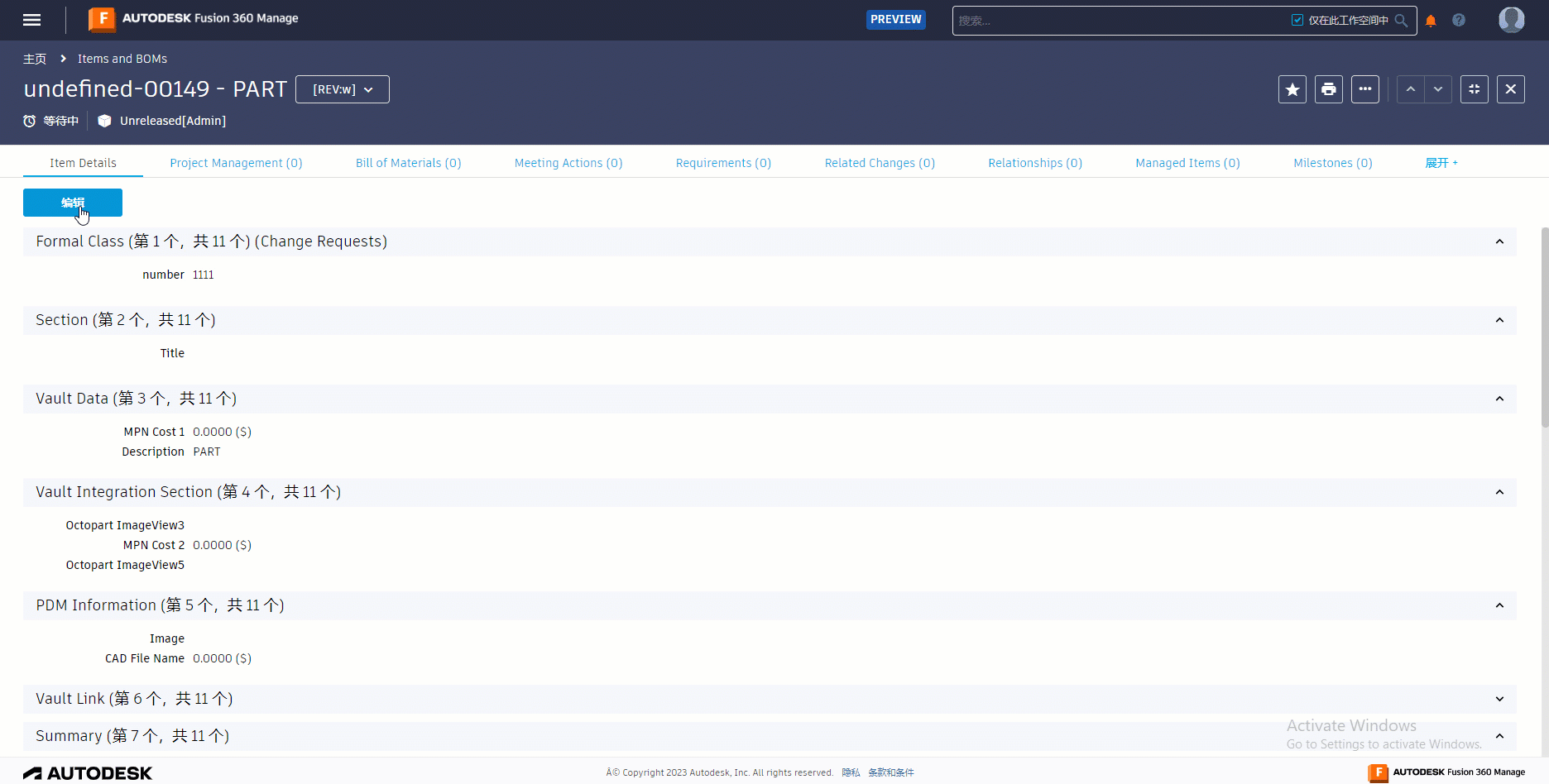Collapse the Summary section
This screenshot has width=1549, height=784.
click(x=1499, y=736)
